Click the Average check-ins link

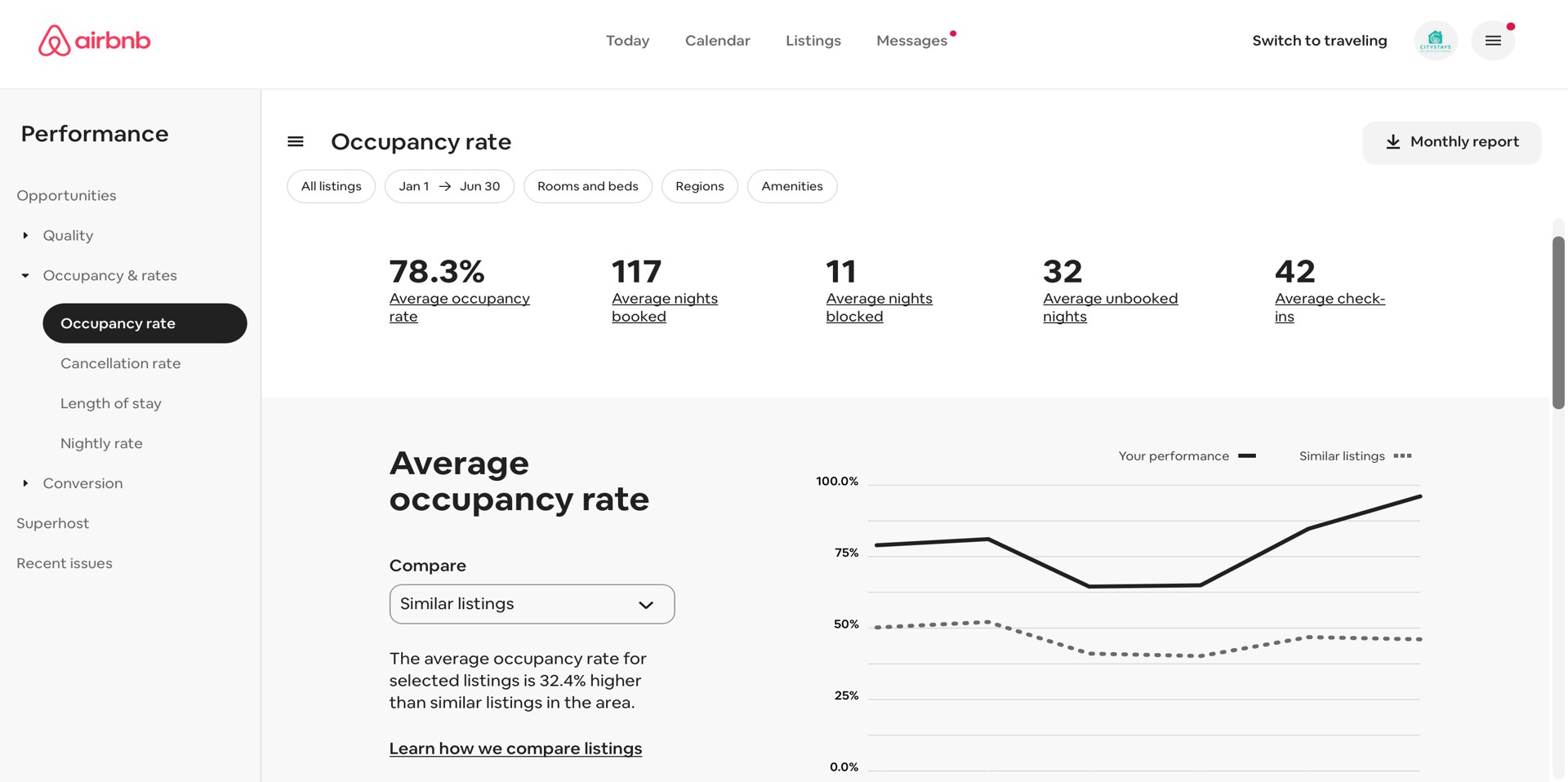(x=1330, y=307)
